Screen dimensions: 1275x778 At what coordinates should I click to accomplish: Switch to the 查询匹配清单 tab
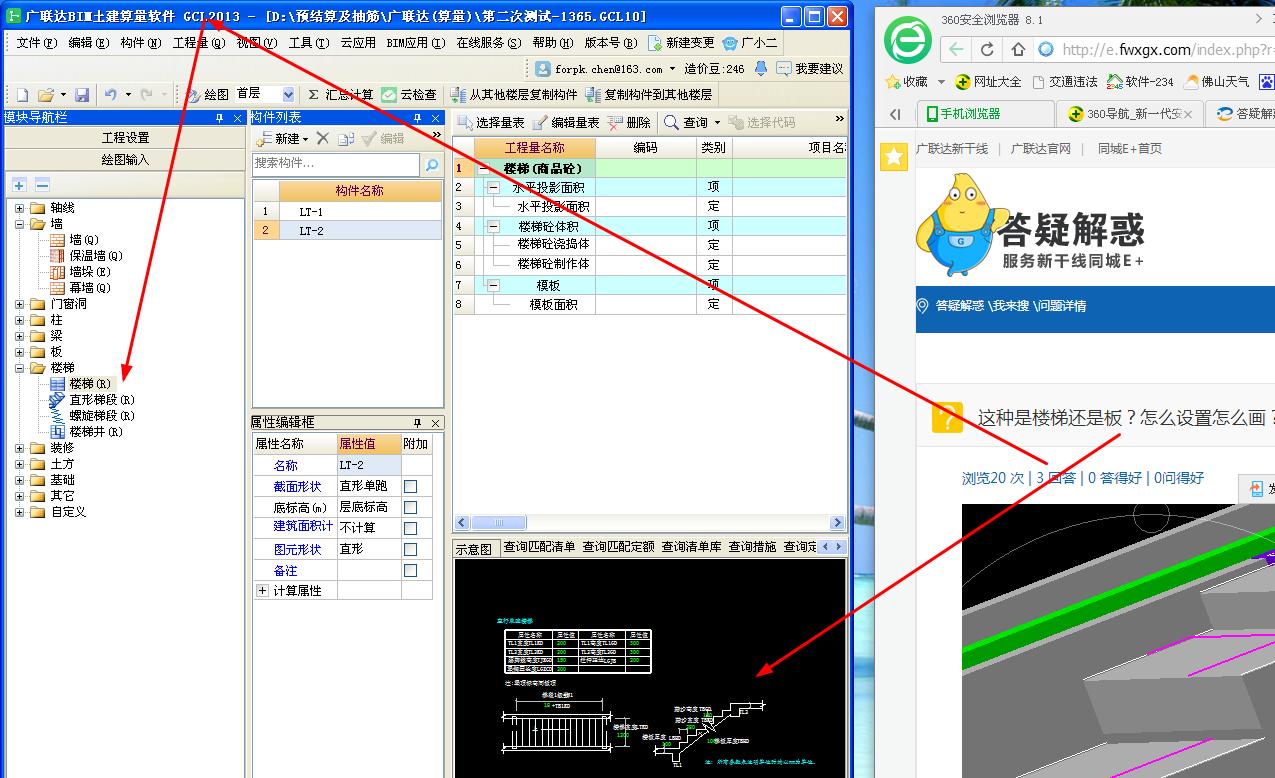540,547
